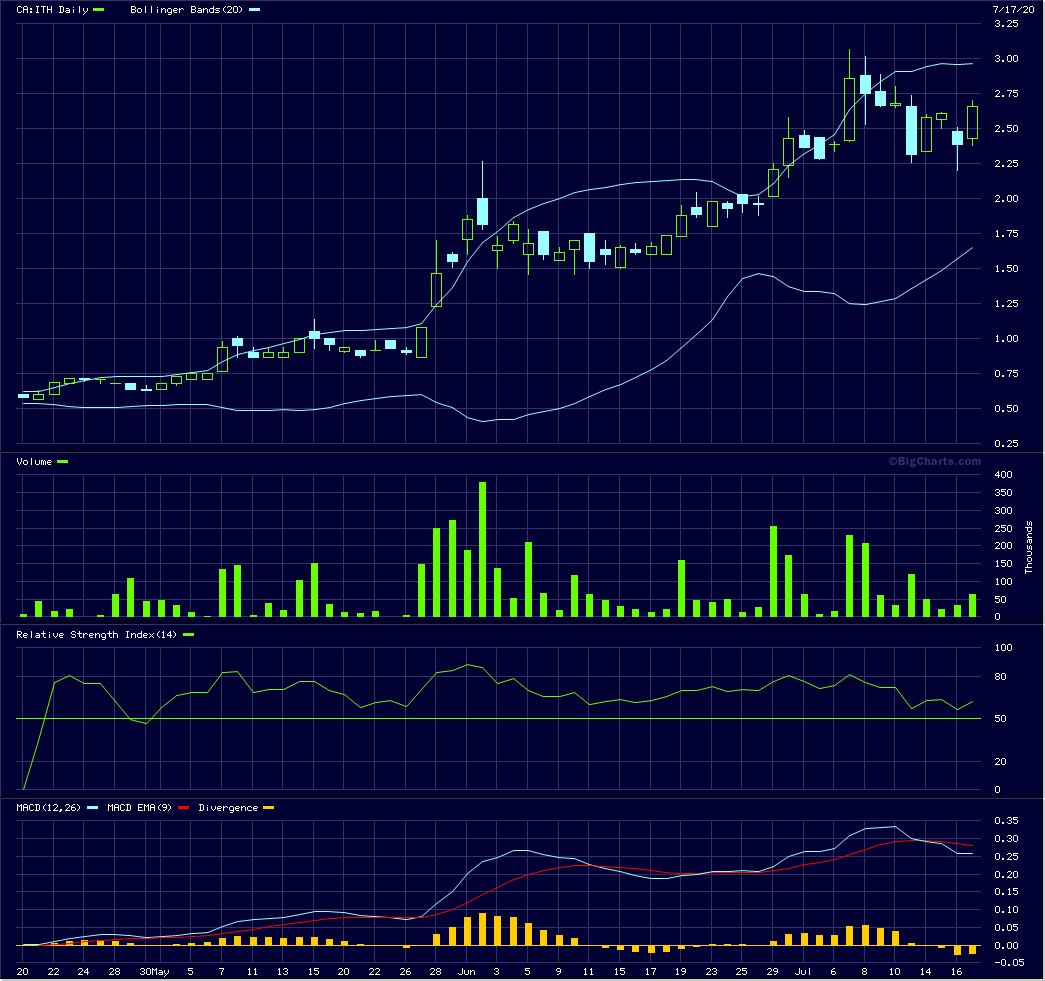Click the green swatch beside CA:ITH Daily
This screenshot has height=981, width=1045.
99,10
